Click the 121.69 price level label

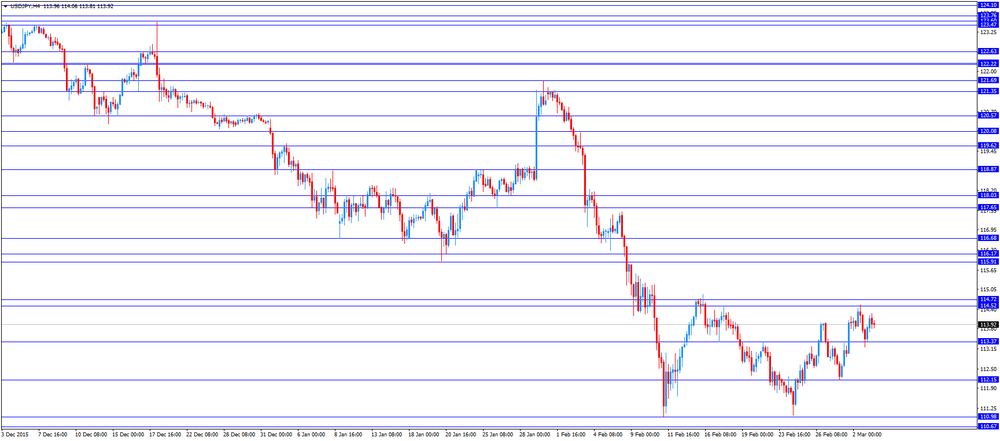(x=989, y=80)
